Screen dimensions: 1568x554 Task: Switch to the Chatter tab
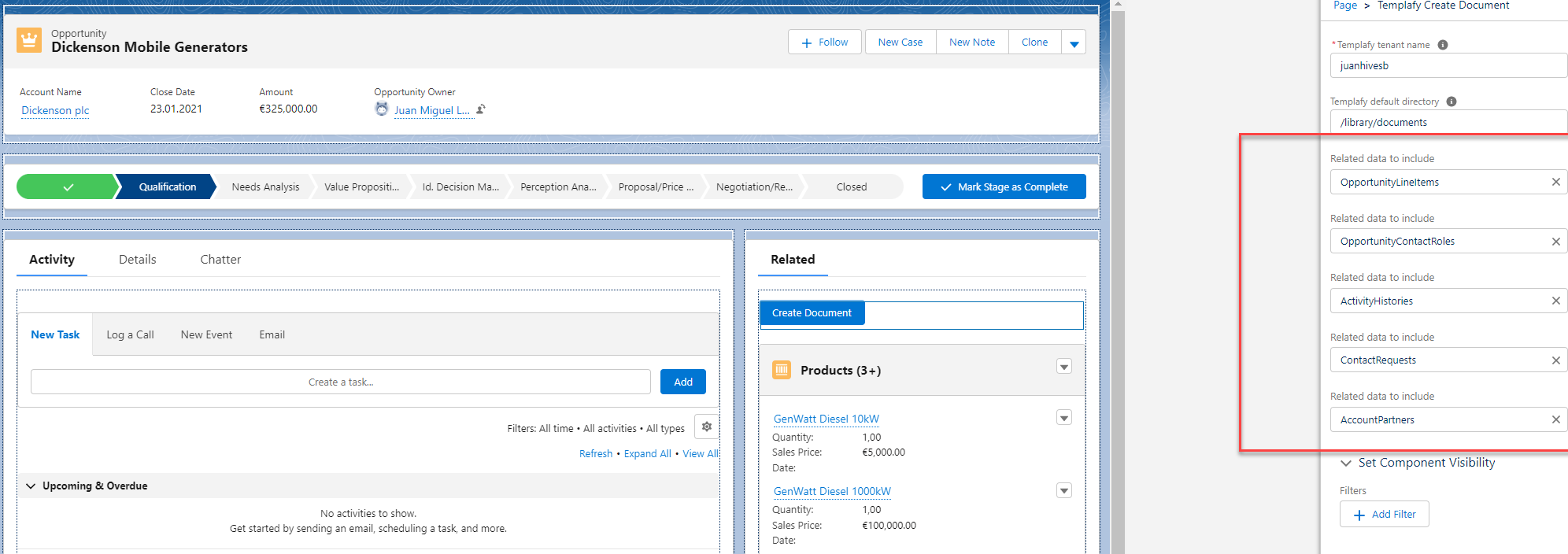point(220,260)
